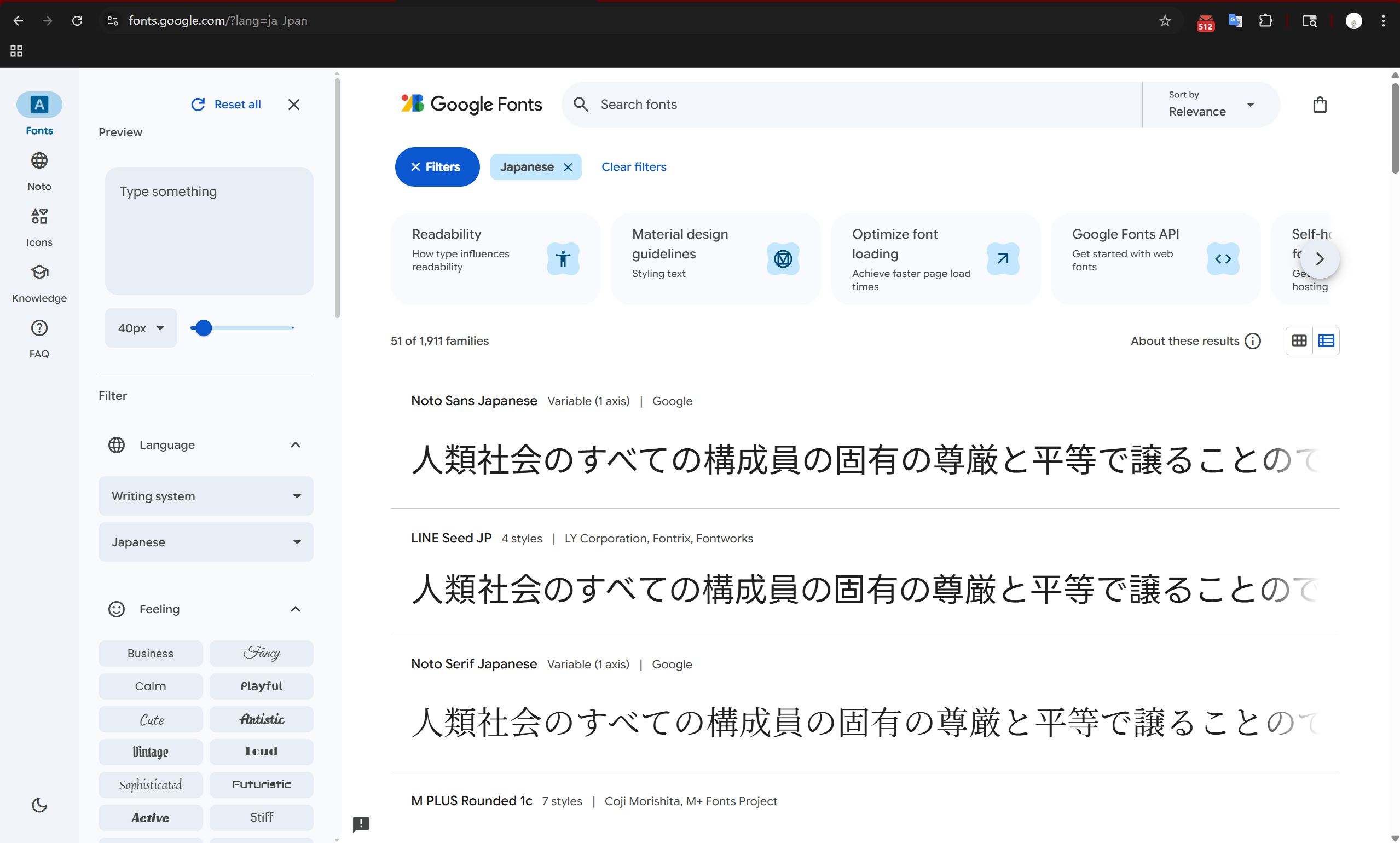Expand the Writing system dropdown

[206, 496]
